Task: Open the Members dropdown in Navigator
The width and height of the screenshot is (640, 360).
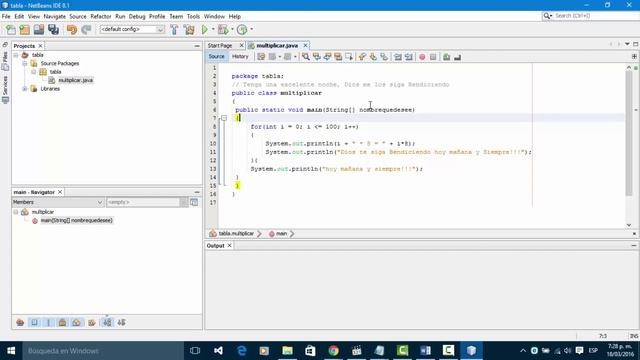Action: click(58, 202)
